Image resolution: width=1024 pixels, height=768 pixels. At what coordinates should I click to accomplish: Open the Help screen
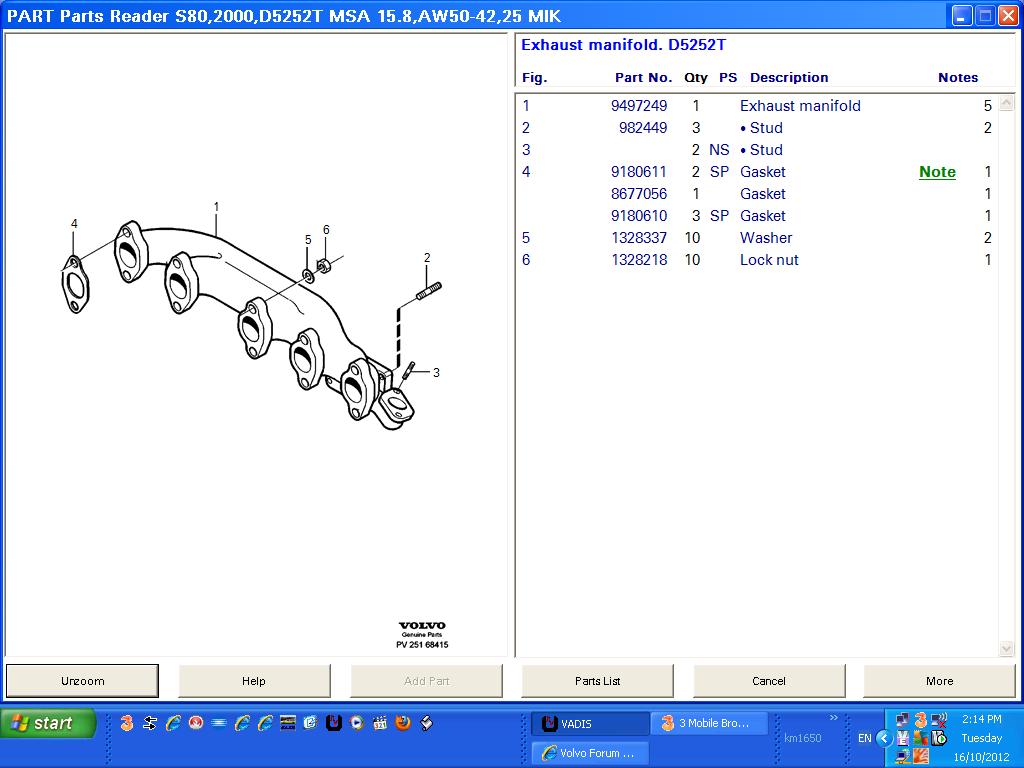click(254, 681)
